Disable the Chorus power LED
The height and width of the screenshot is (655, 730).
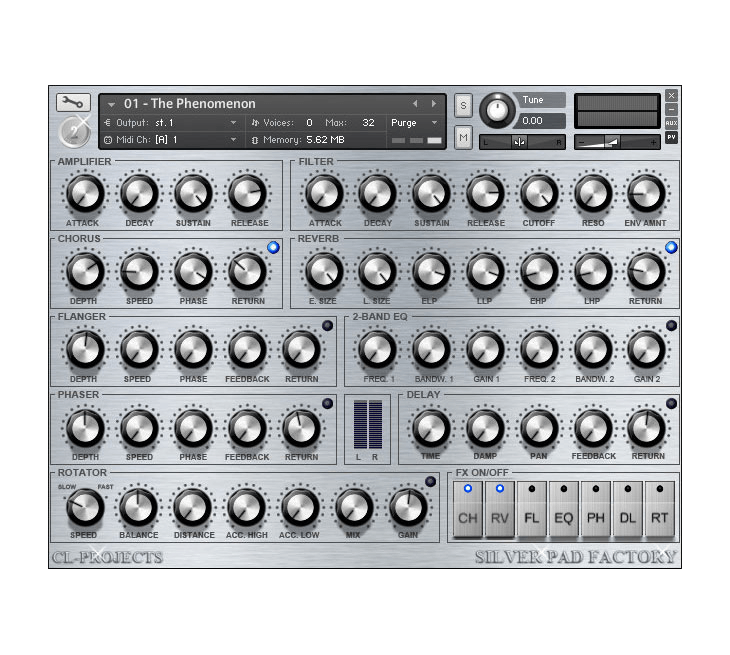pyautogui.click(x=273, y=247)
